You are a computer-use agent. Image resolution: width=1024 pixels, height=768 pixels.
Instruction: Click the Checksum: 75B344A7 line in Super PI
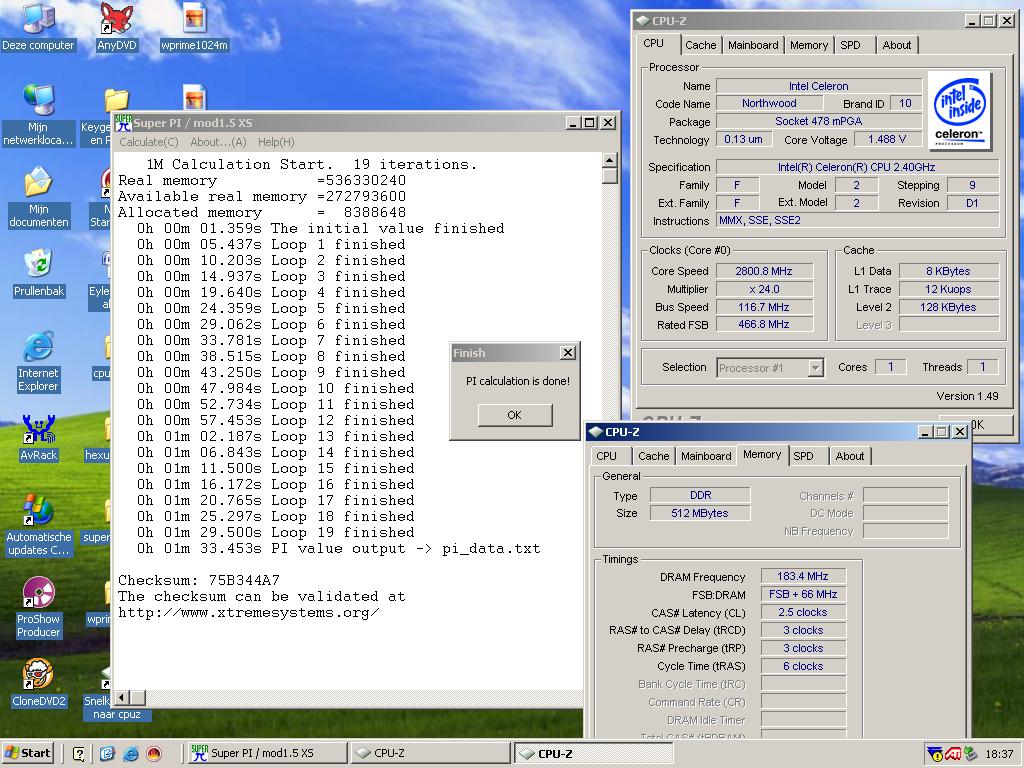point(199,580)
